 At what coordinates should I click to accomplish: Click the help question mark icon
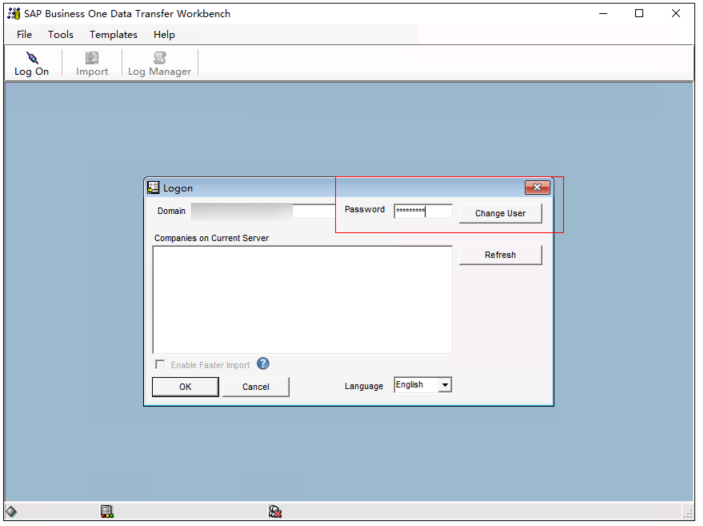click(x=263, y=364)
